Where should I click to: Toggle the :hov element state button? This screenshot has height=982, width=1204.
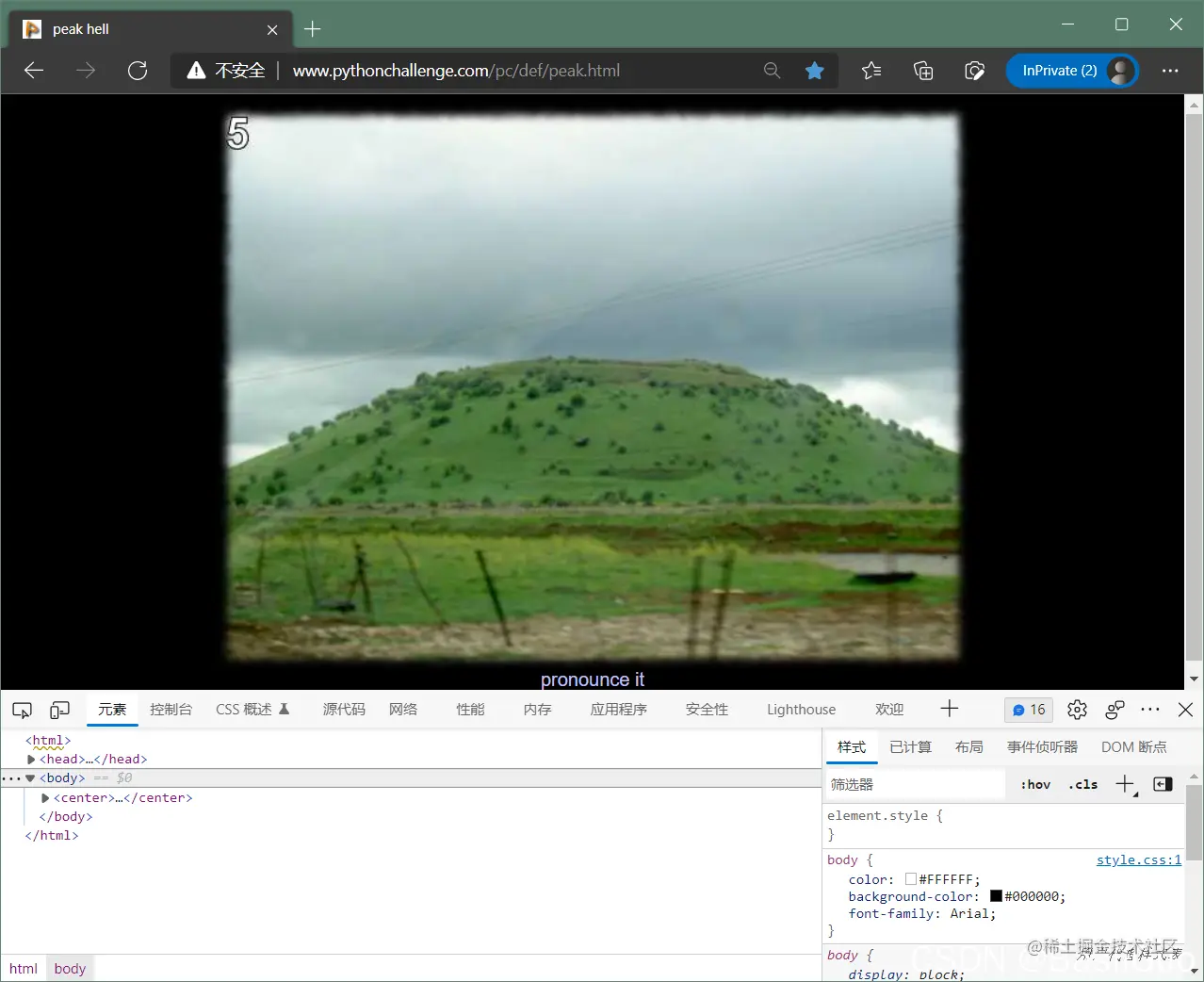1035,785
